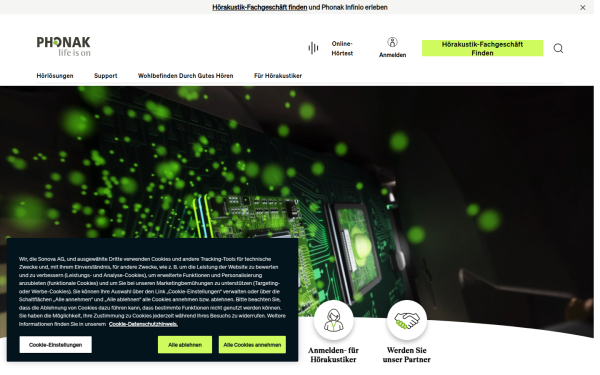Open the search magnifier icon
600x375 pixels.
point(558,48)
